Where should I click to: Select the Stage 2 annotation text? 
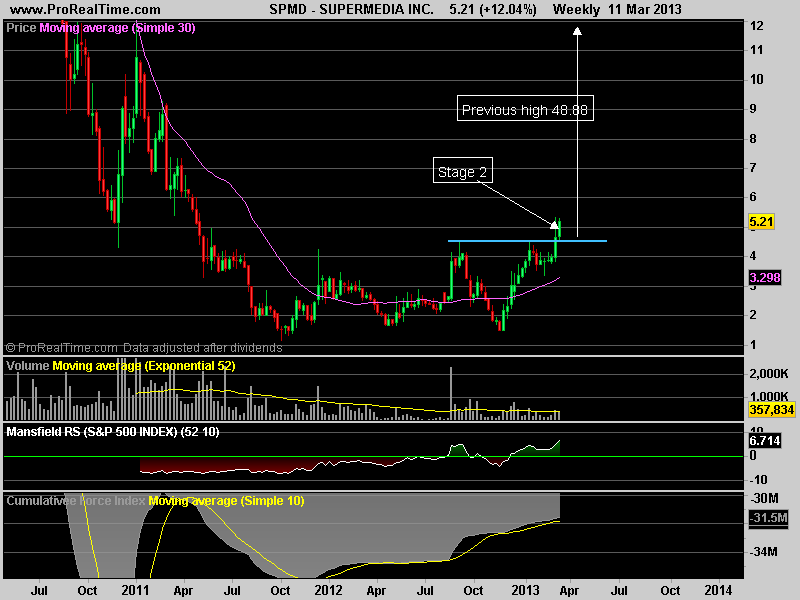(x=462, y=172)
